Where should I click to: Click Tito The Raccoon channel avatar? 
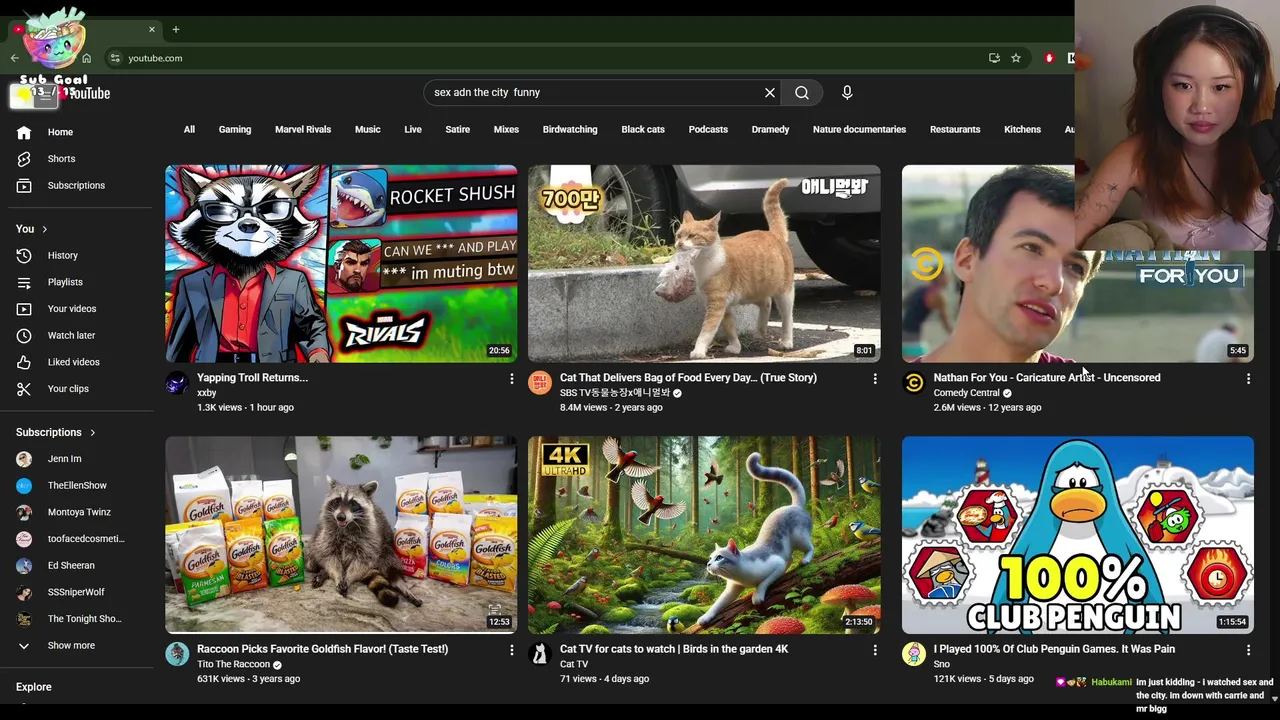[177, 654]
